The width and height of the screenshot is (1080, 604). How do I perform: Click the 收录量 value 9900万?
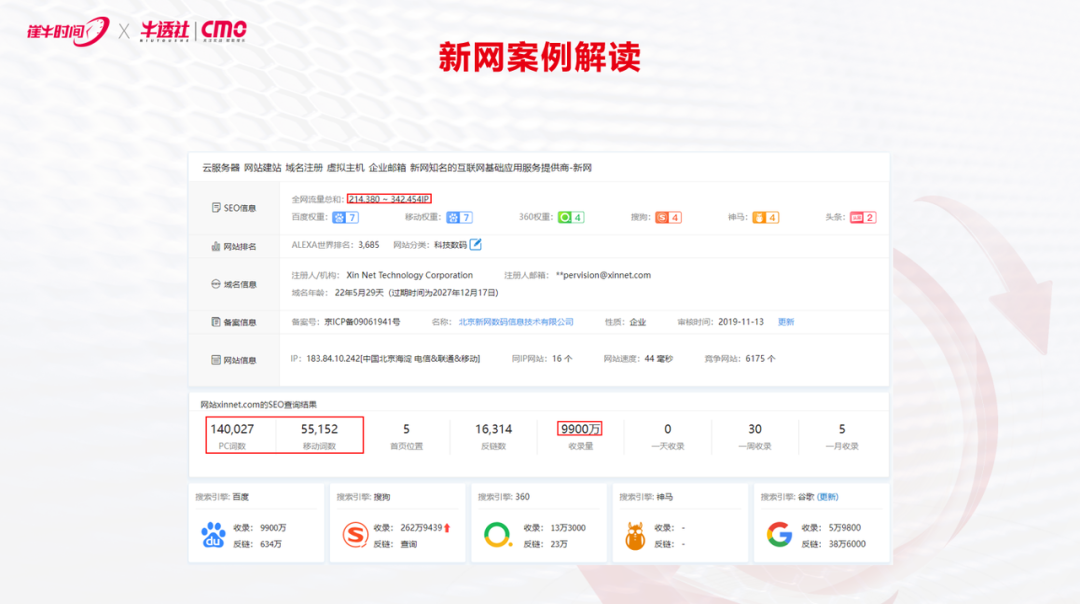[x=581, y=429]
